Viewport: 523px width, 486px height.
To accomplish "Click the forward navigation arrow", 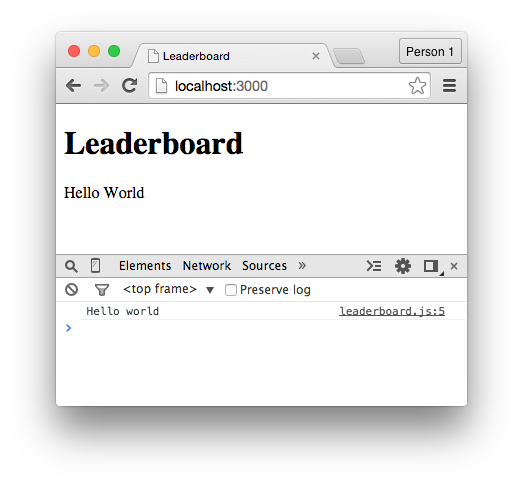I will [101, 86].
